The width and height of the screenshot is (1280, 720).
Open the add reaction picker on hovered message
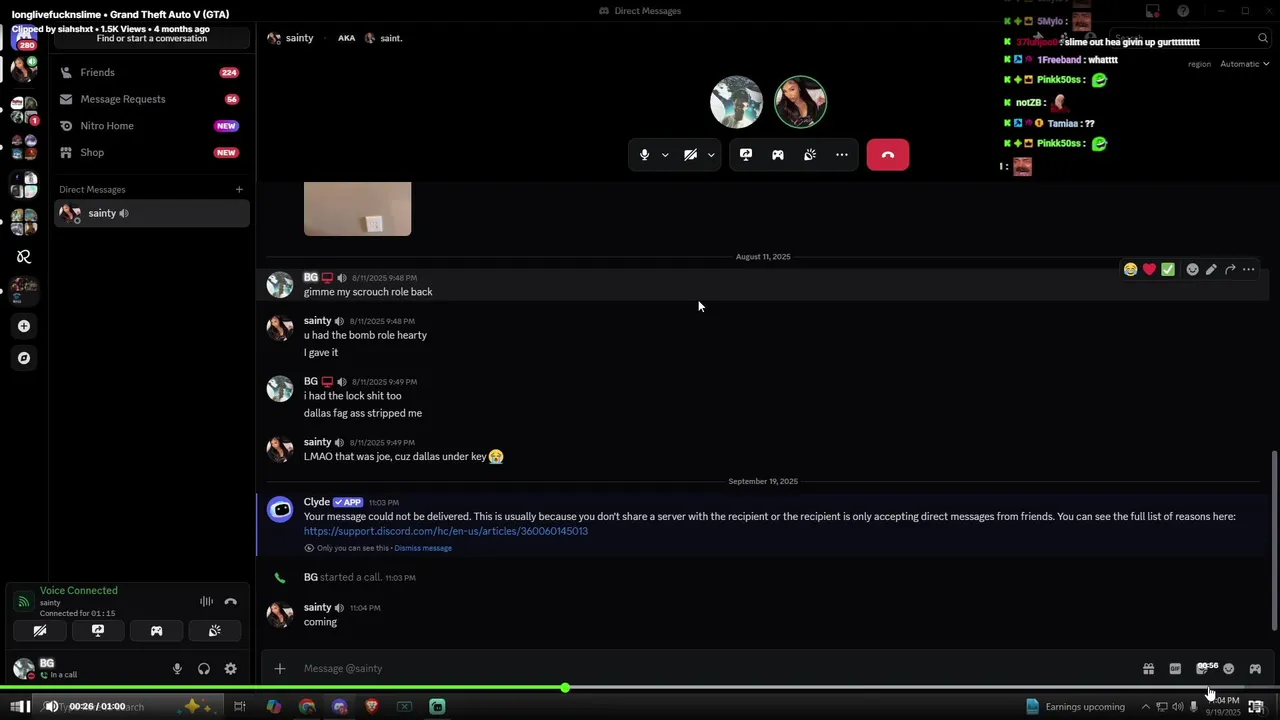click(x=1192, y=269)
